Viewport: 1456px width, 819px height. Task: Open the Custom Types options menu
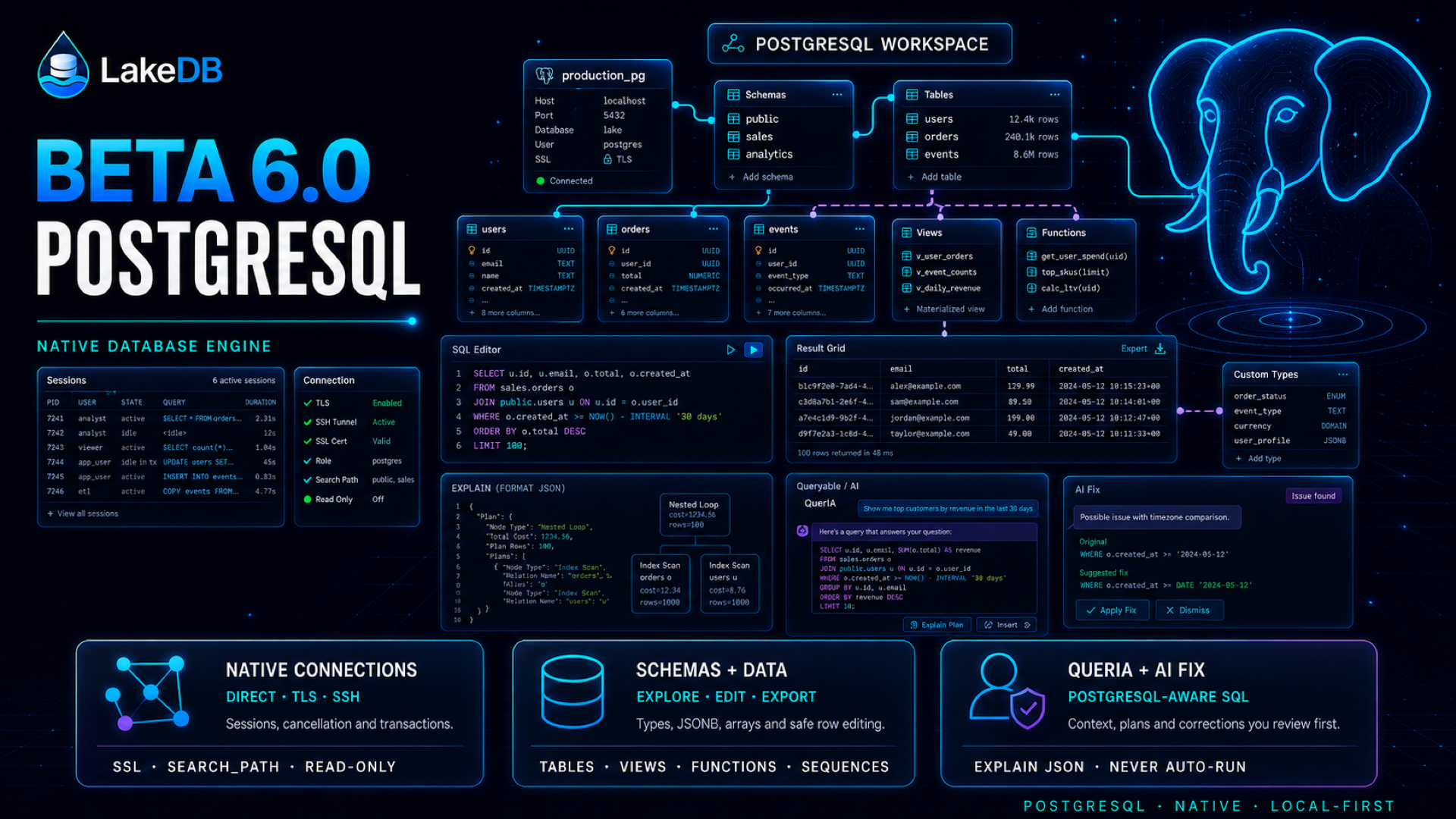[x=1343, y=375]
